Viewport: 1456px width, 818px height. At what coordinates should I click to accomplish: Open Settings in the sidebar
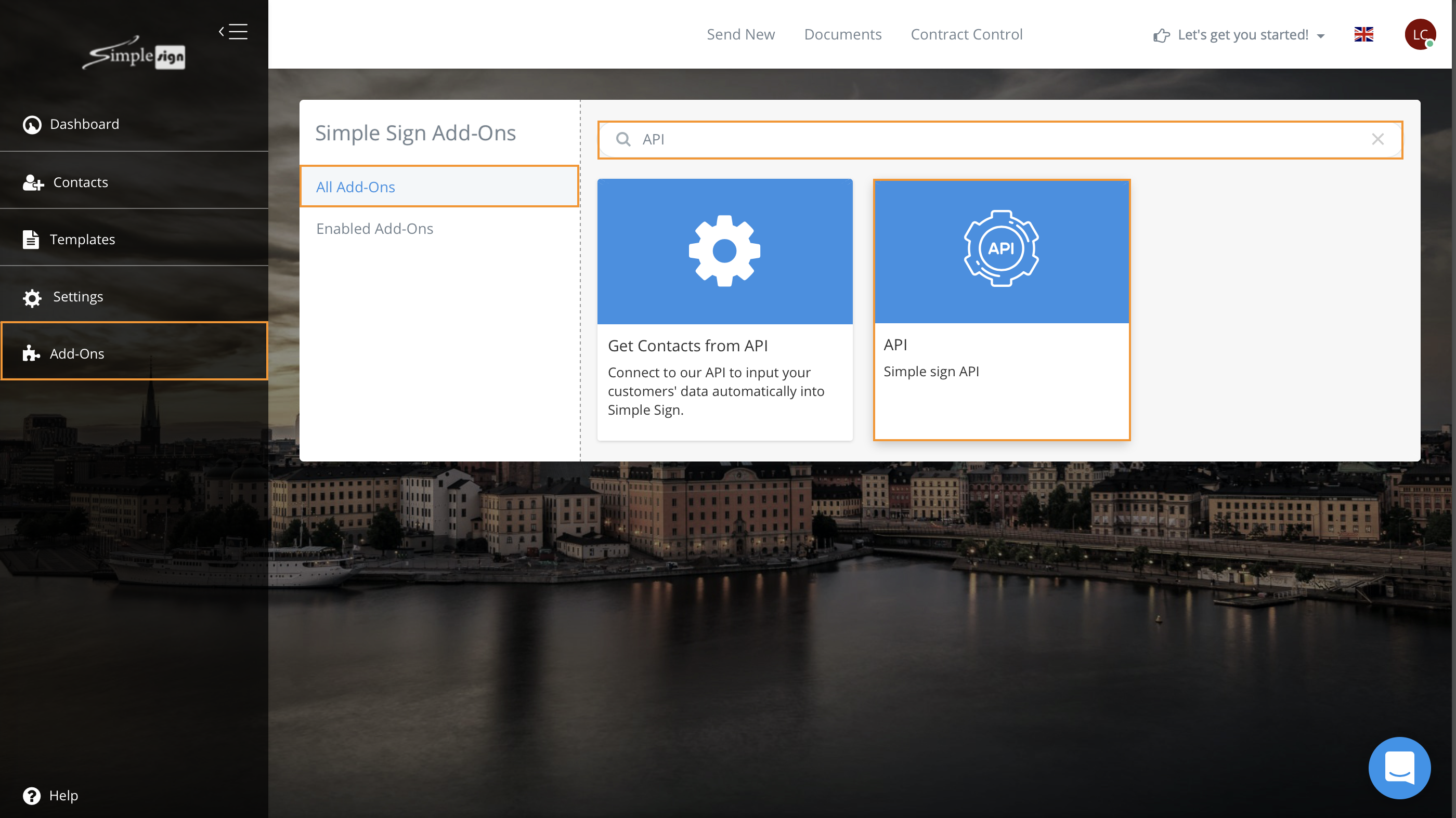click(x=134, y=296)
